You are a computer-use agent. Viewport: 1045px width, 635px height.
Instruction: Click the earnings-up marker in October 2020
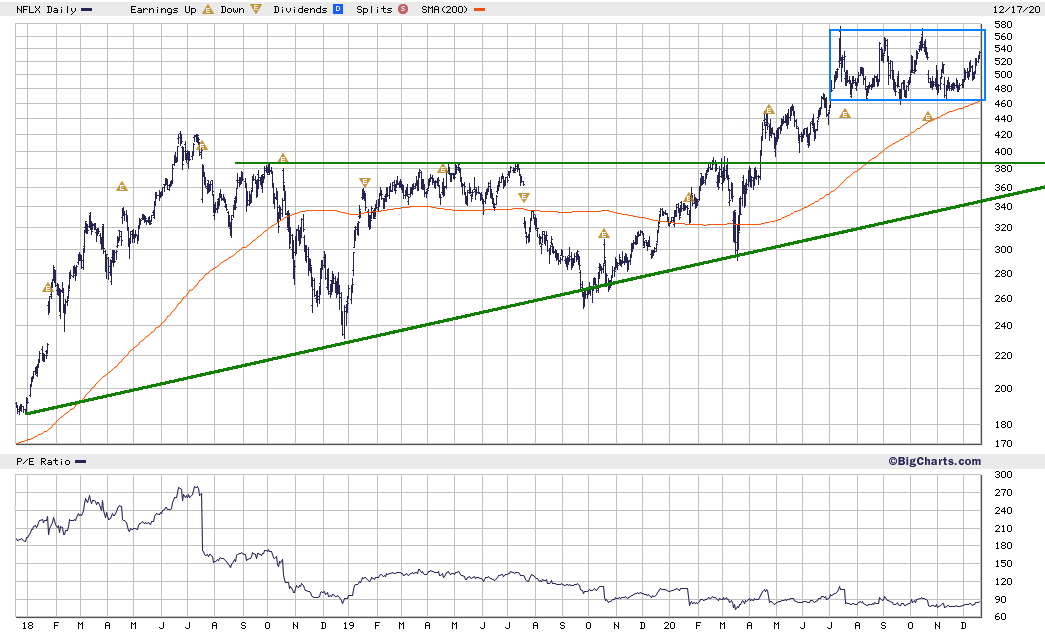928,117
